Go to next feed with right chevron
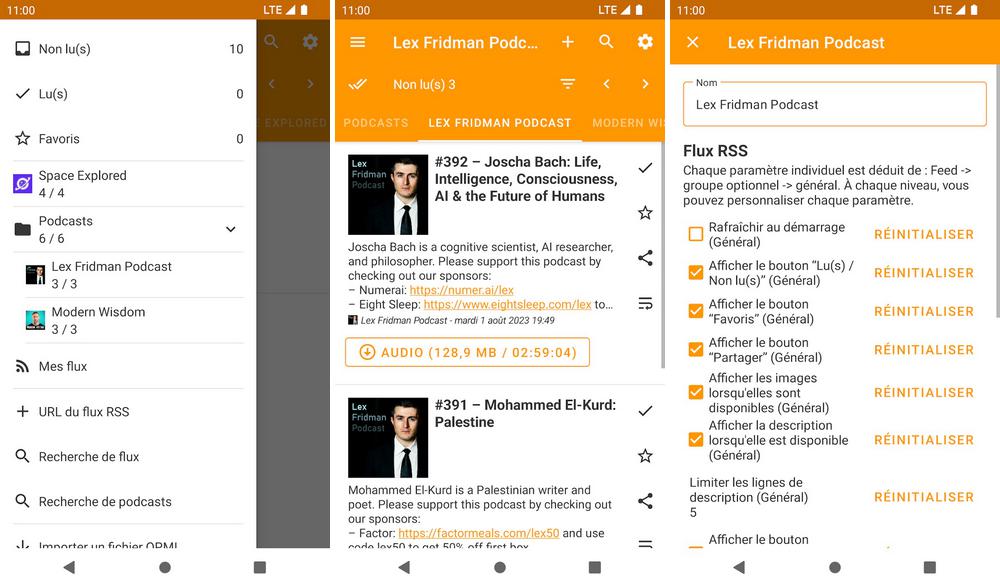Viewport: 1000px width, 587px height. pyautogui.click(x=645, y=84)
